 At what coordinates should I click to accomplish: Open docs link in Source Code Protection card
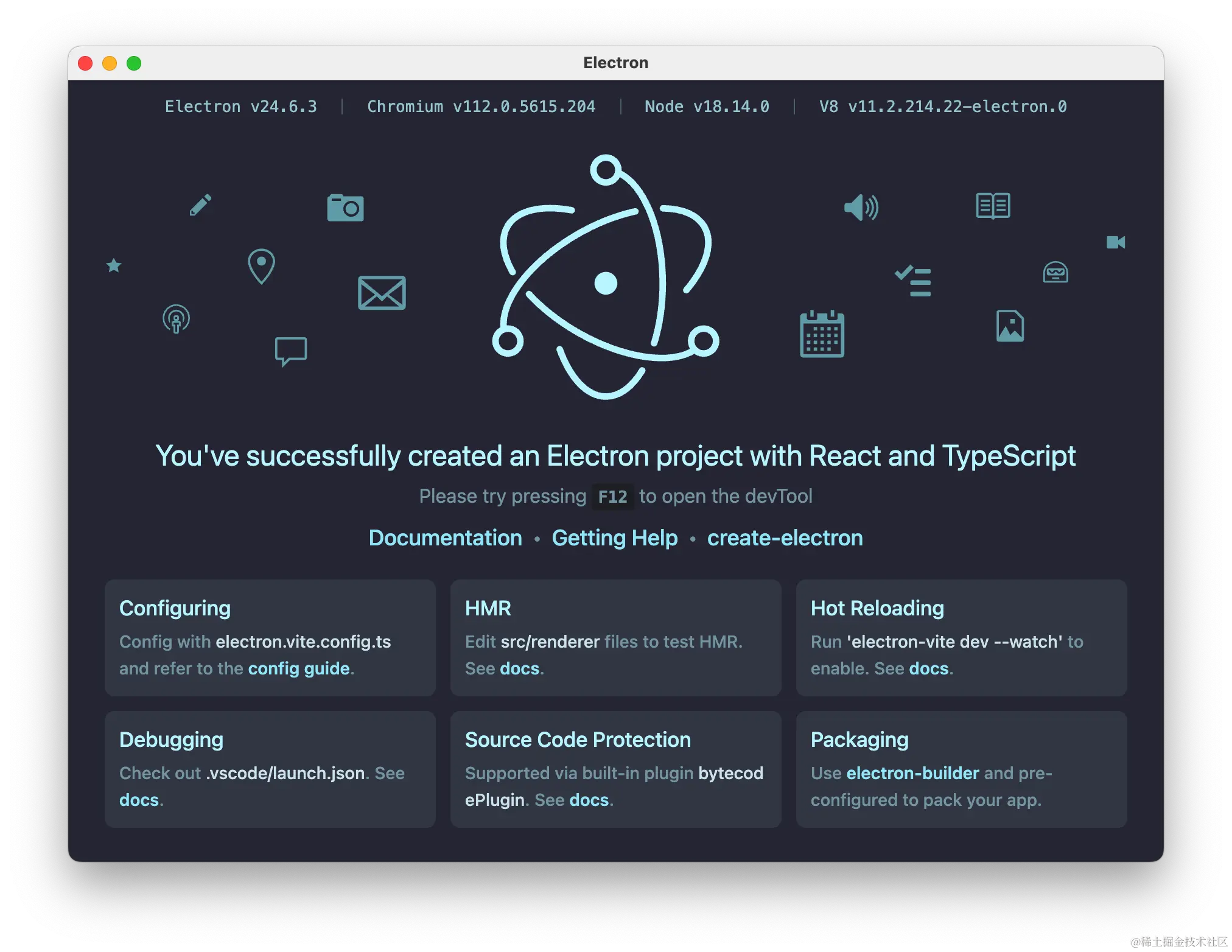point(589,800)
